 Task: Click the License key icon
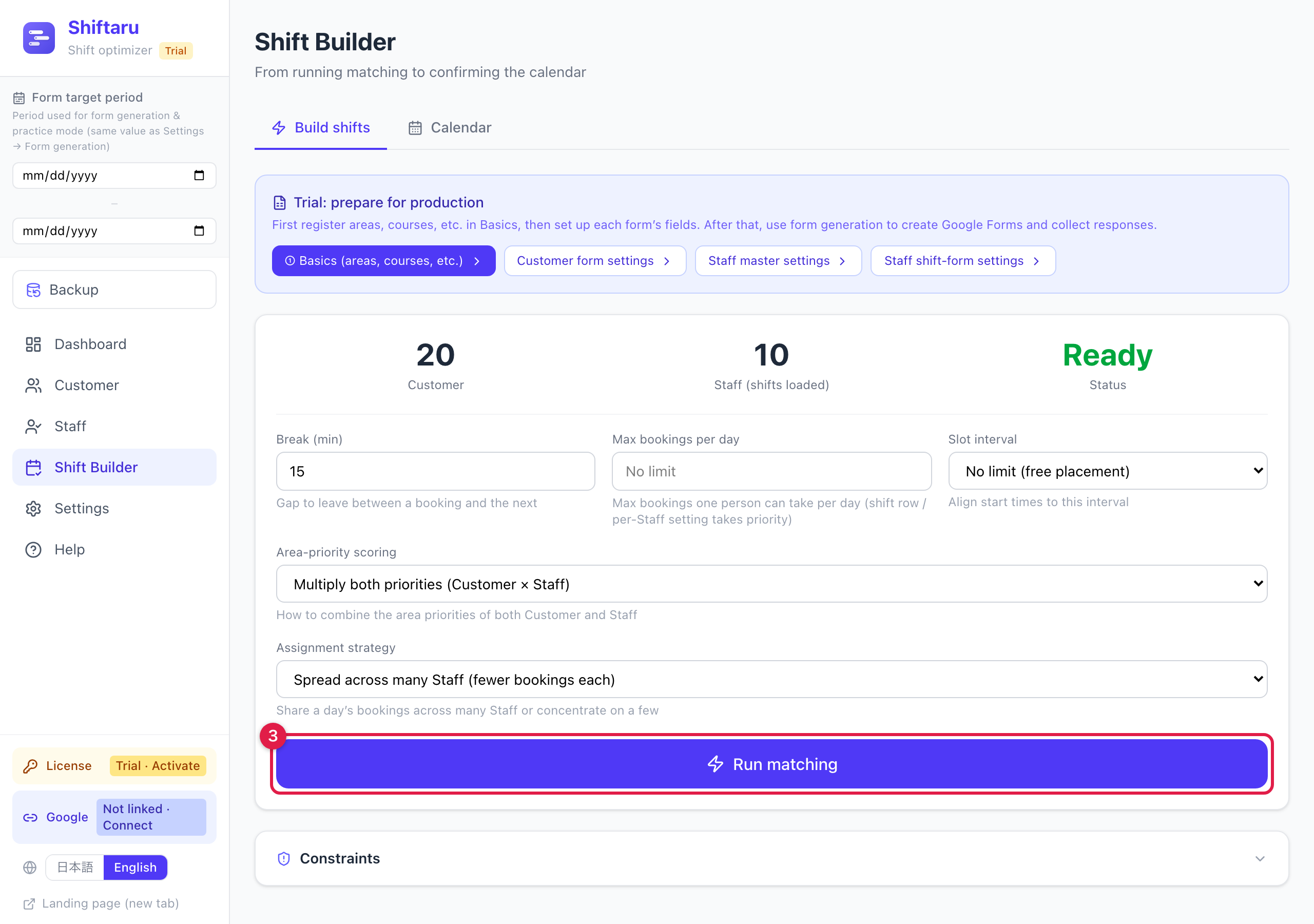point(30,766)
